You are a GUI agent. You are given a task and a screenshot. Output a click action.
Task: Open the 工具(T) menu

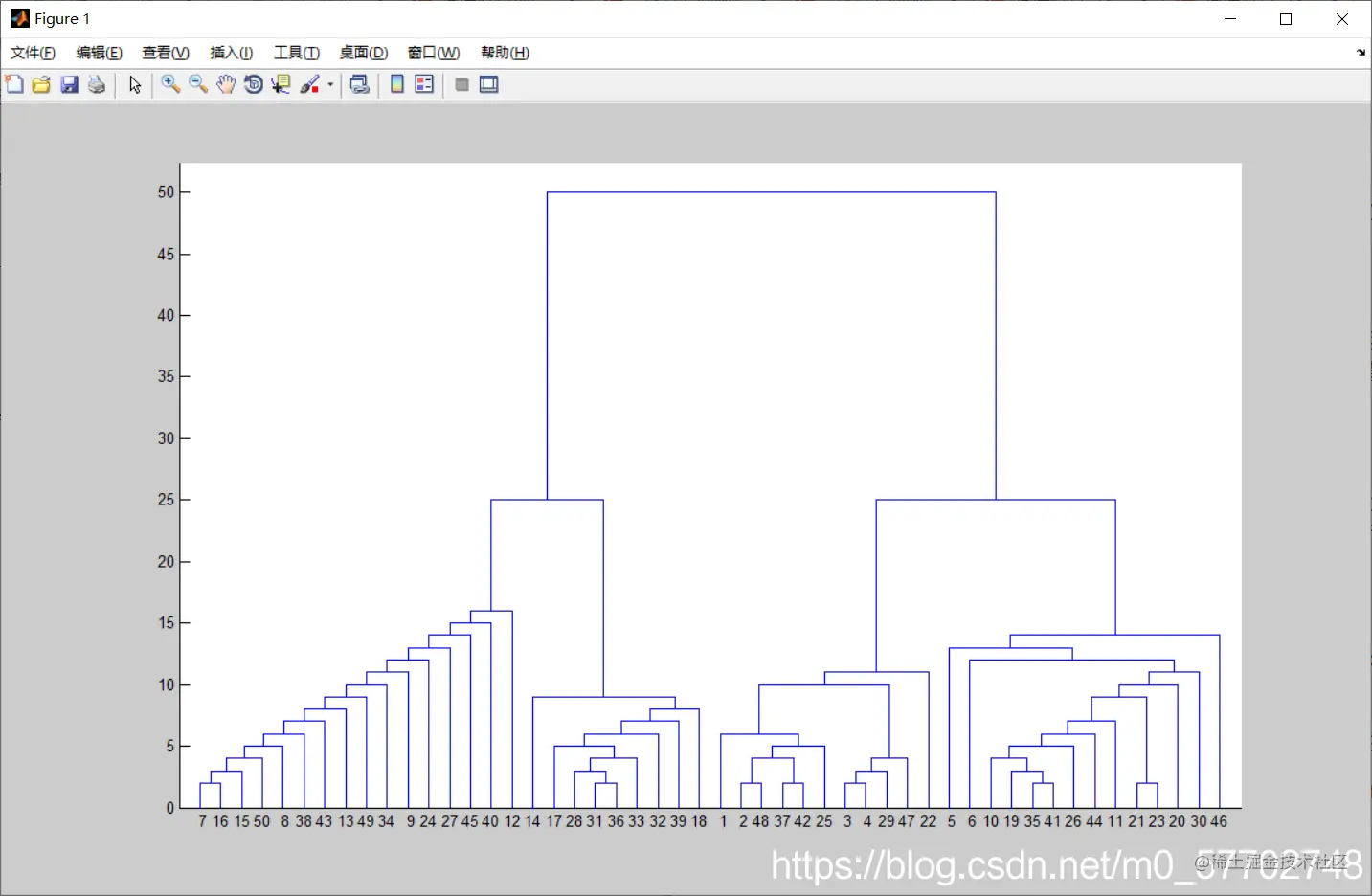[297, 53]
